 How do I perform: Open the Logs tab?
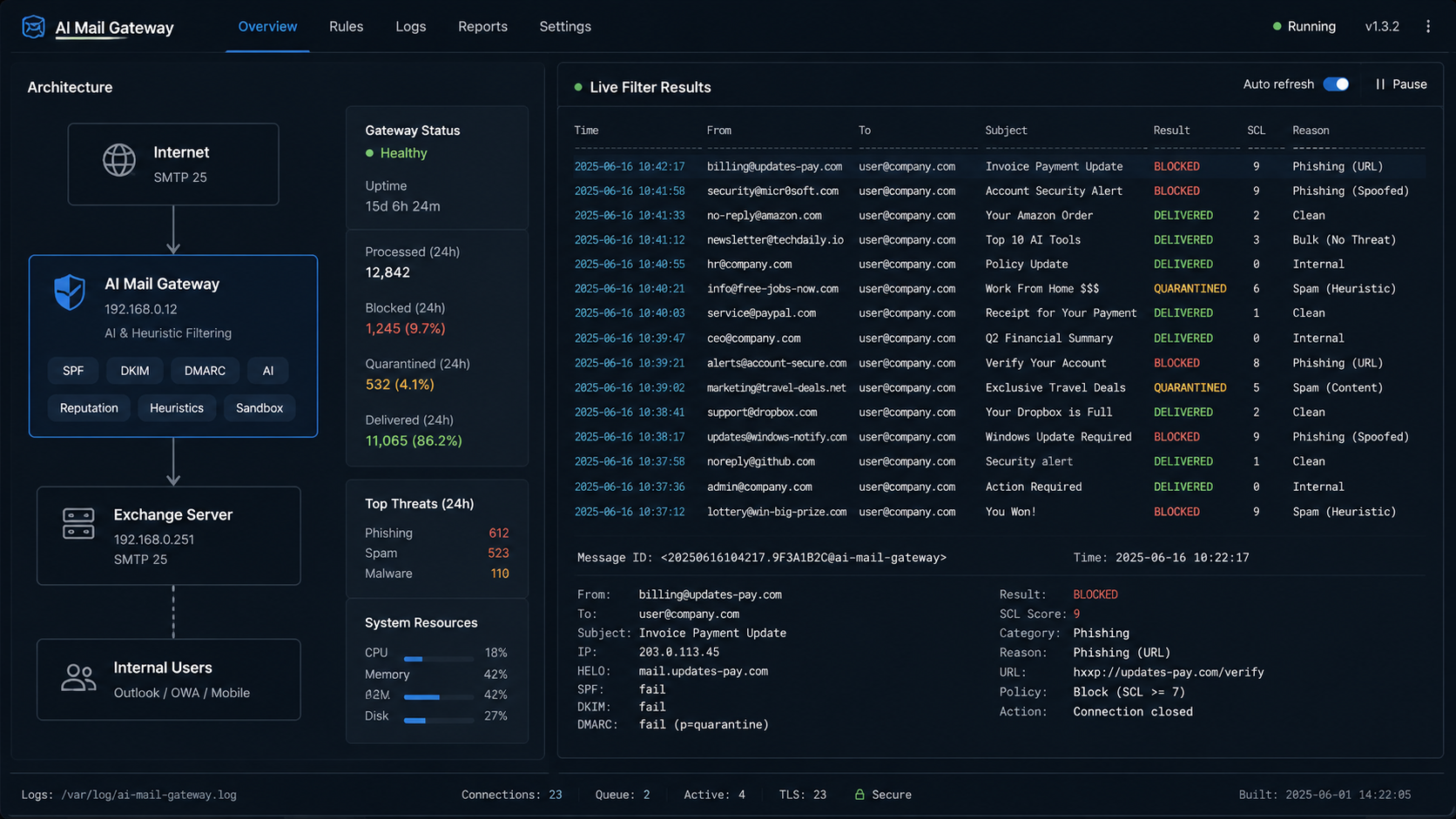[x=411, y=27]
